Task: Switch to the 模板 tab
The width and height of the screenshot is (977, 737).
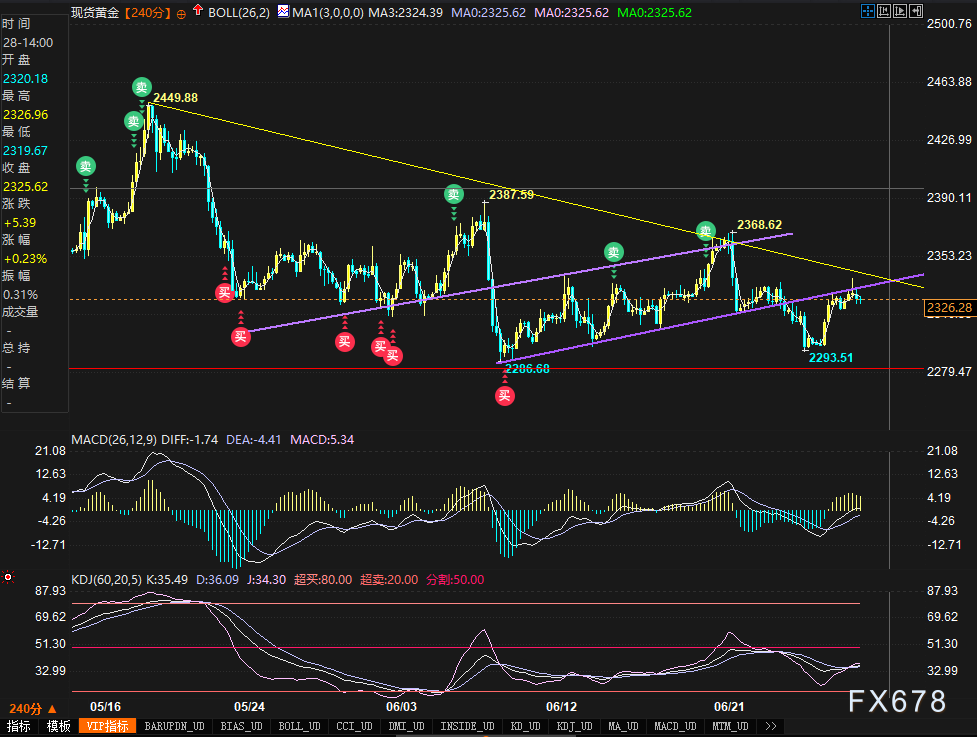Action: point(58,726)
